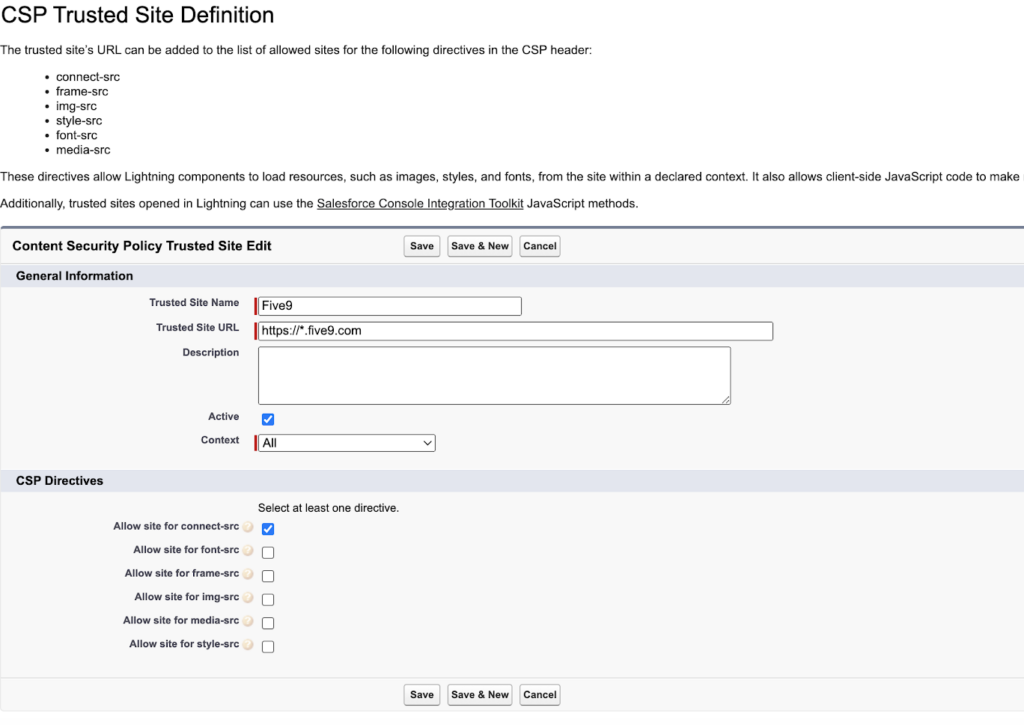The image size is (1024, 725).
Task: Click the 'Allow site for style-src' label
Action: click(x=184, y=644)
